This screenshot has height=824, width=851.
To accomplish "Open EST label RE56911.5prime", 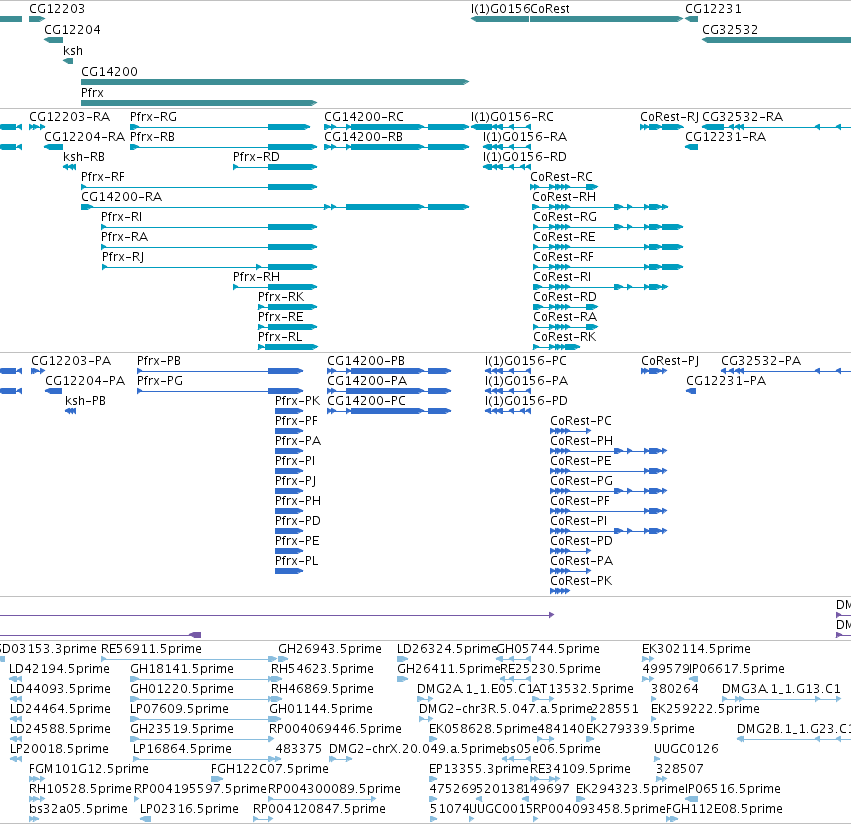I will click(x=151, y=649).
